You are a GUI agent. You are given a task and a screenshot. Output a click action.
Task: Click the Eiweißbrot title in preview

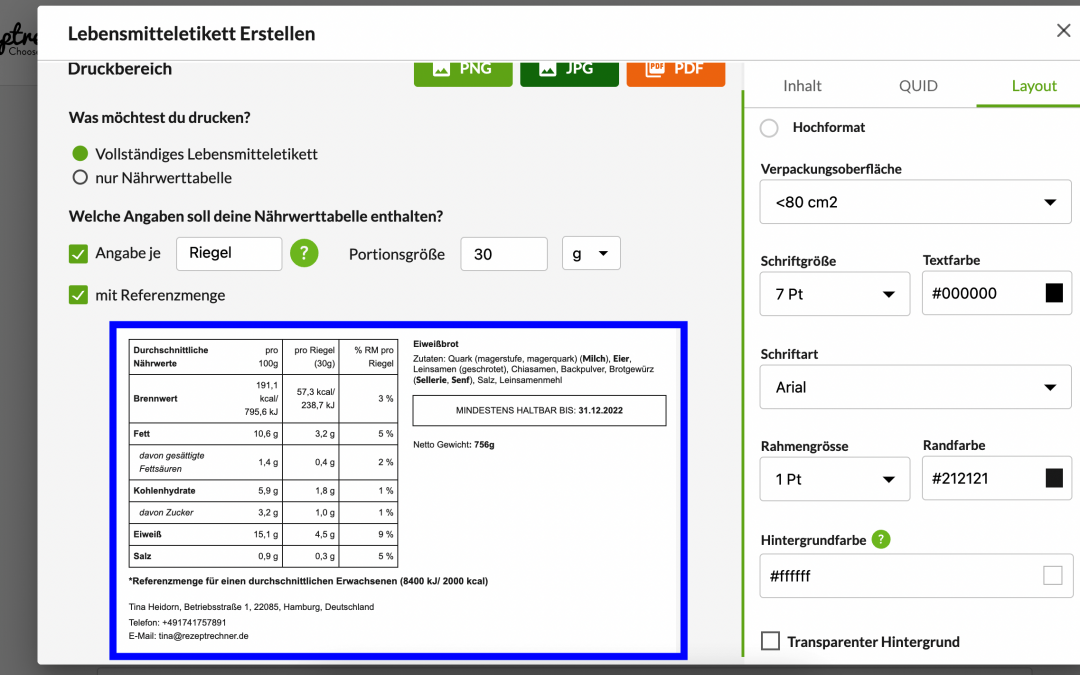[436, 344]
